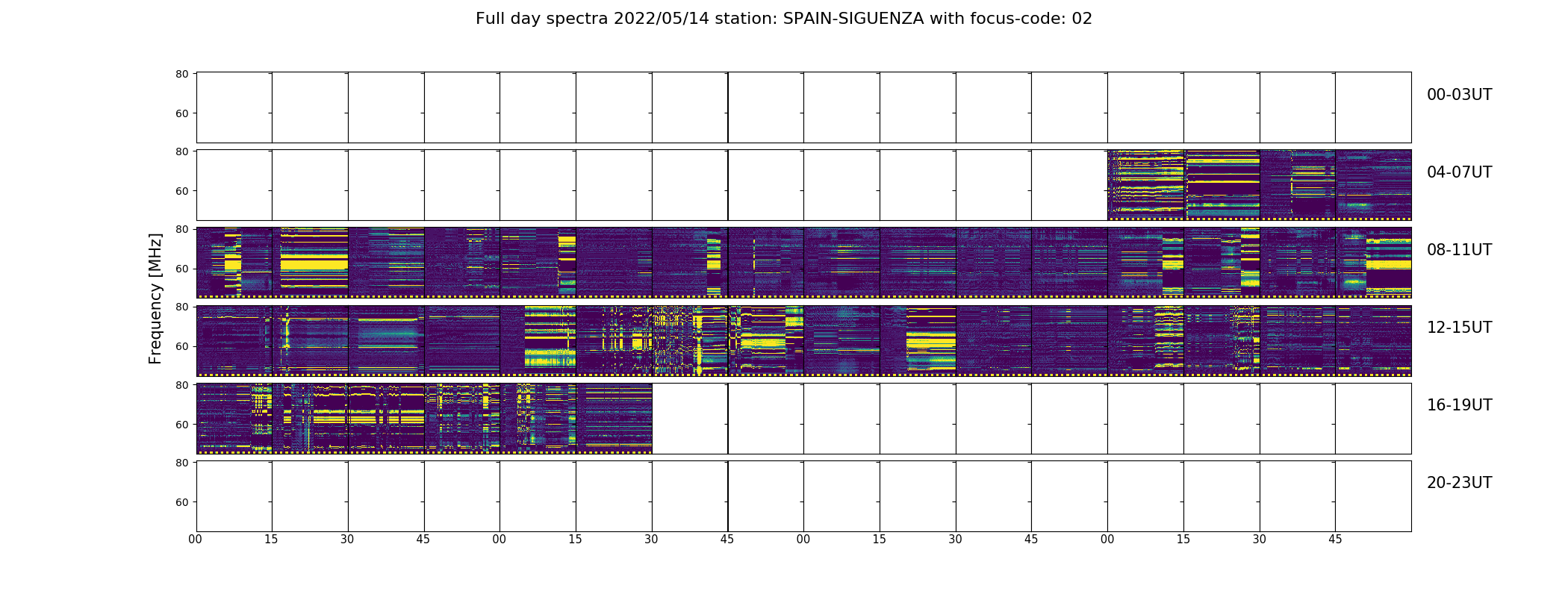Select the last filled spectrogram panel in the 16-19UT row

click(614, 419)
